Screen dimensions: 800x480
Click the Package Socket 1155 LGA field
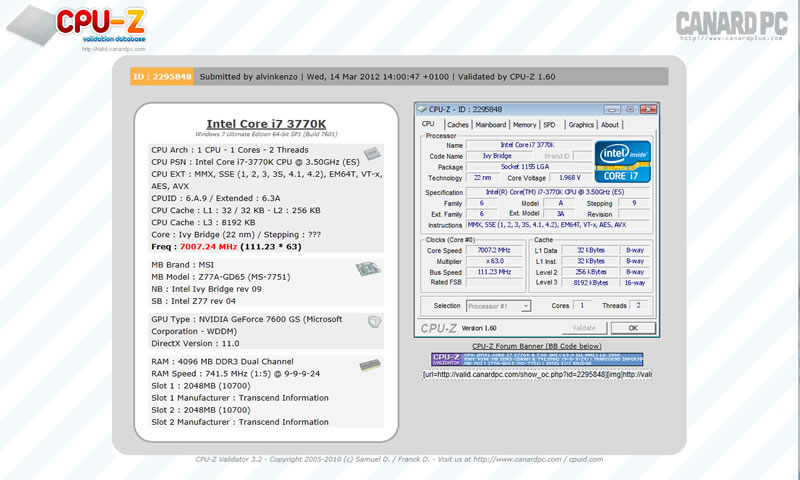[x=529, y=167]
